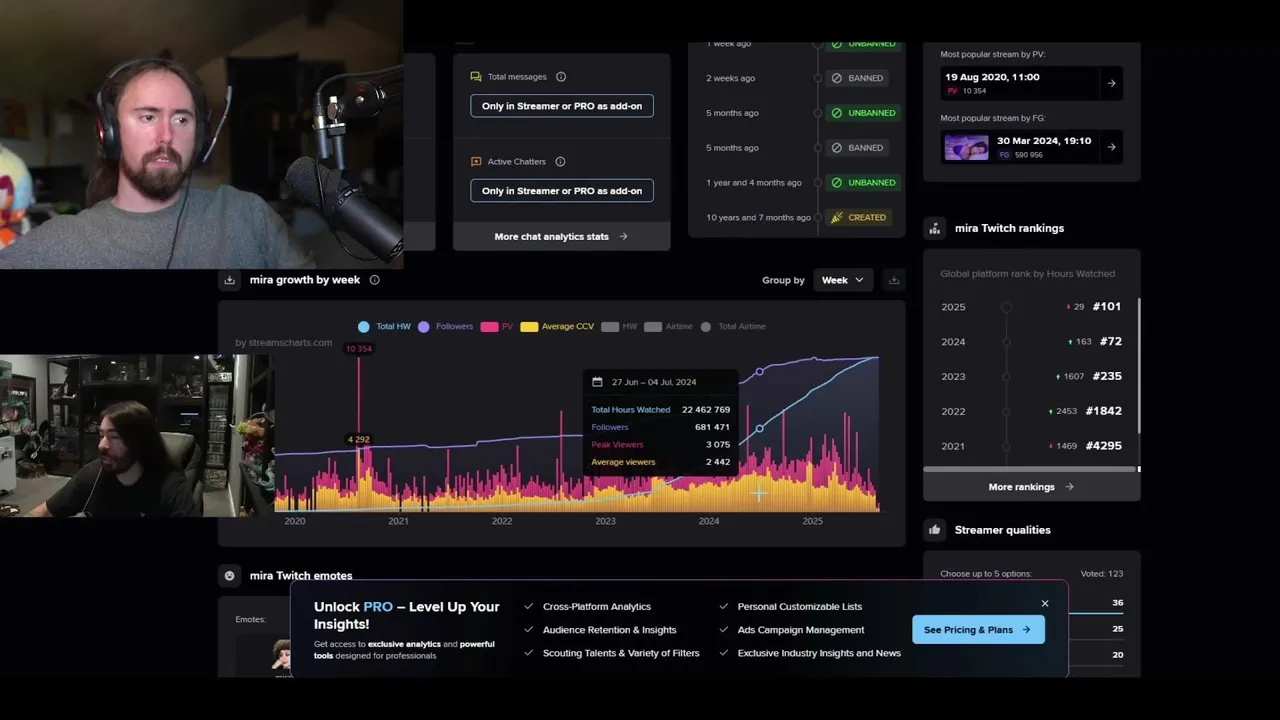The width and height of the screenshot is (1280, 720).
Task: Open More rankings link
Action: coord(1031,487)
